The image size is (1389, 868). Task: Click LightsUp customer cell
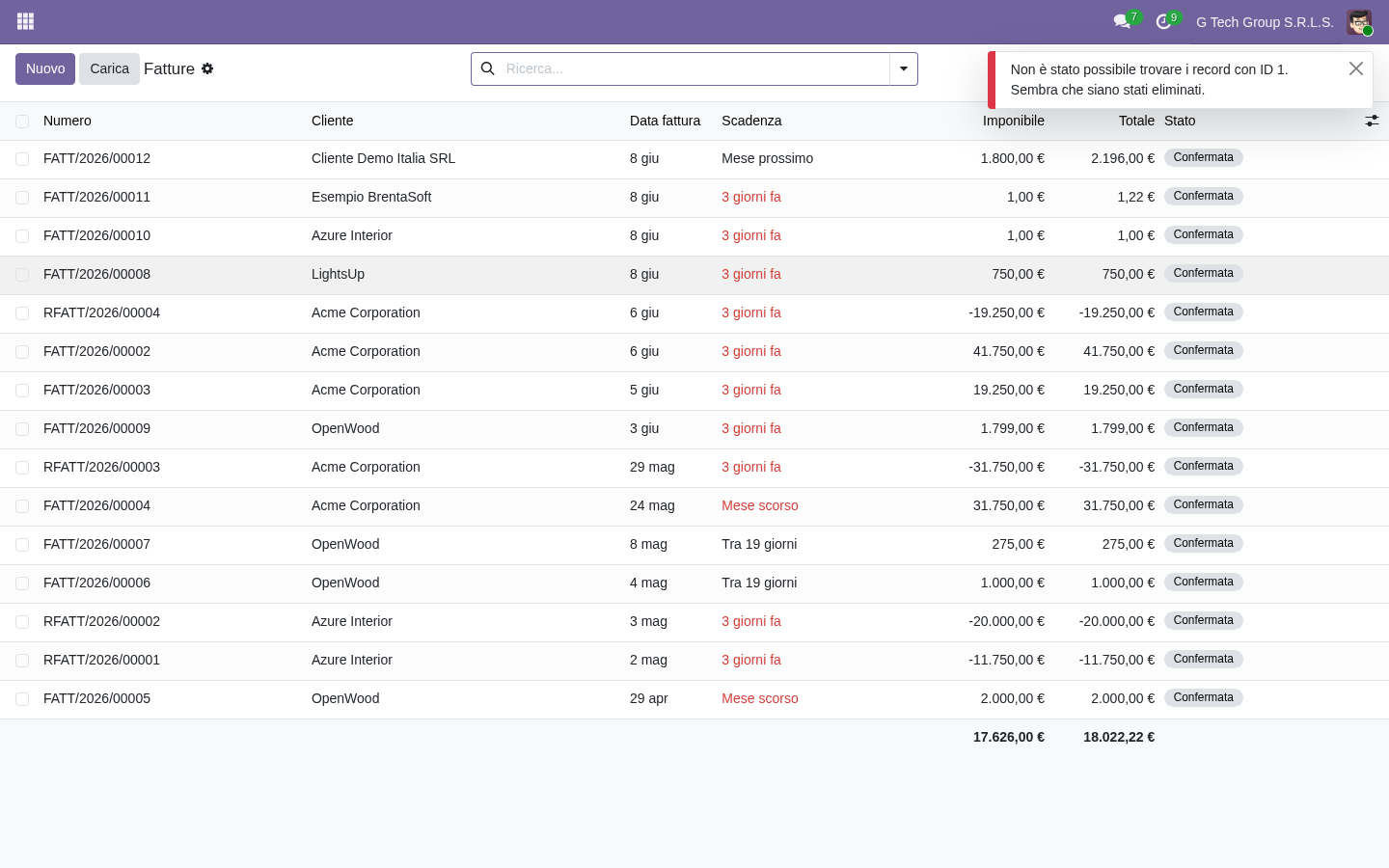[338, 274]
